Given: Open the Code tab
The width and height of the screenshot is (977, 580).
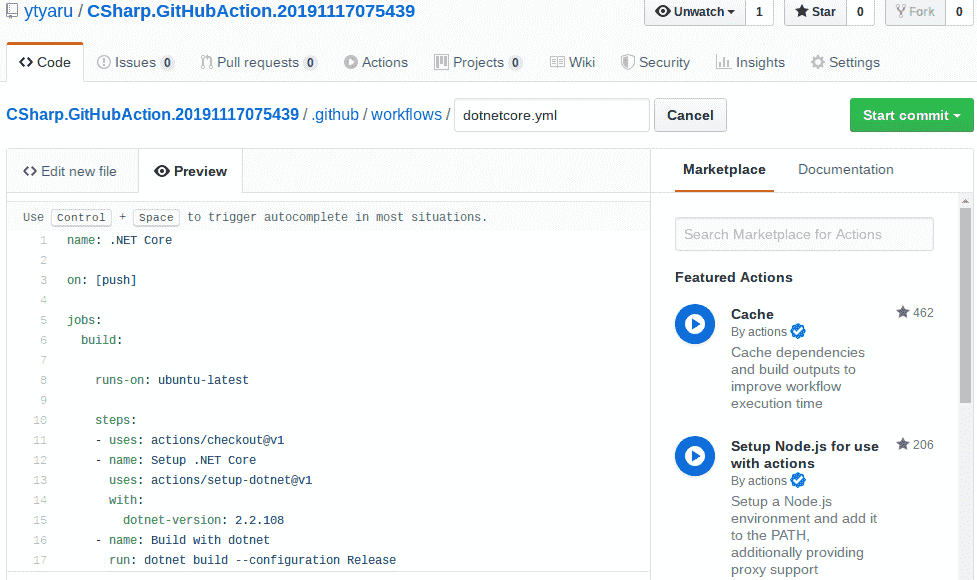Looking at the screenshot, I should (x=45, y=62).
